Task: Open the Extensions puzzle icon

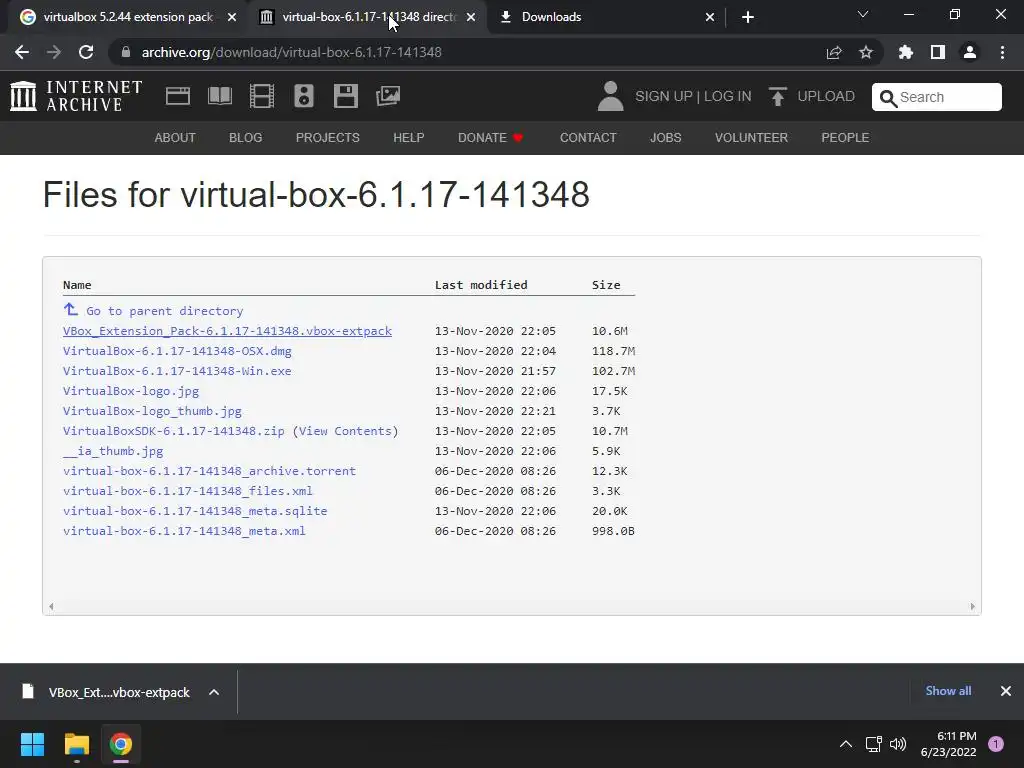Action: click(906, 52)
